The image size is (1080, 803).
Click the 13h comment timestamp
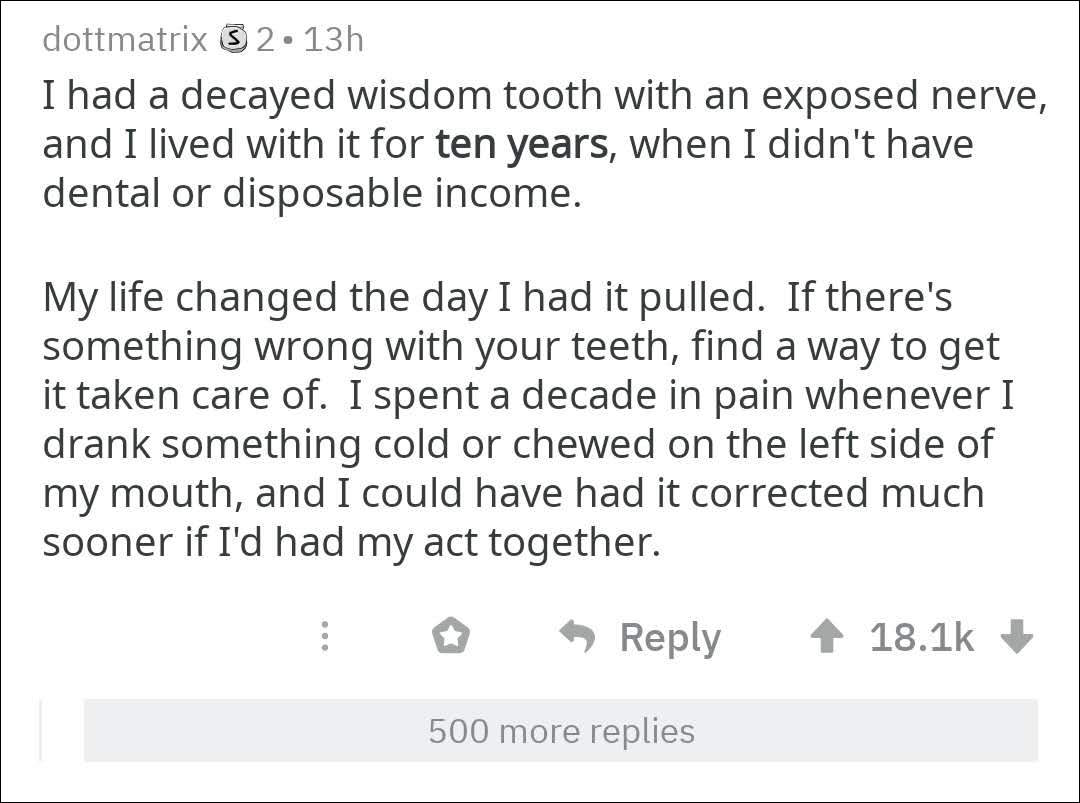(332, 40)
